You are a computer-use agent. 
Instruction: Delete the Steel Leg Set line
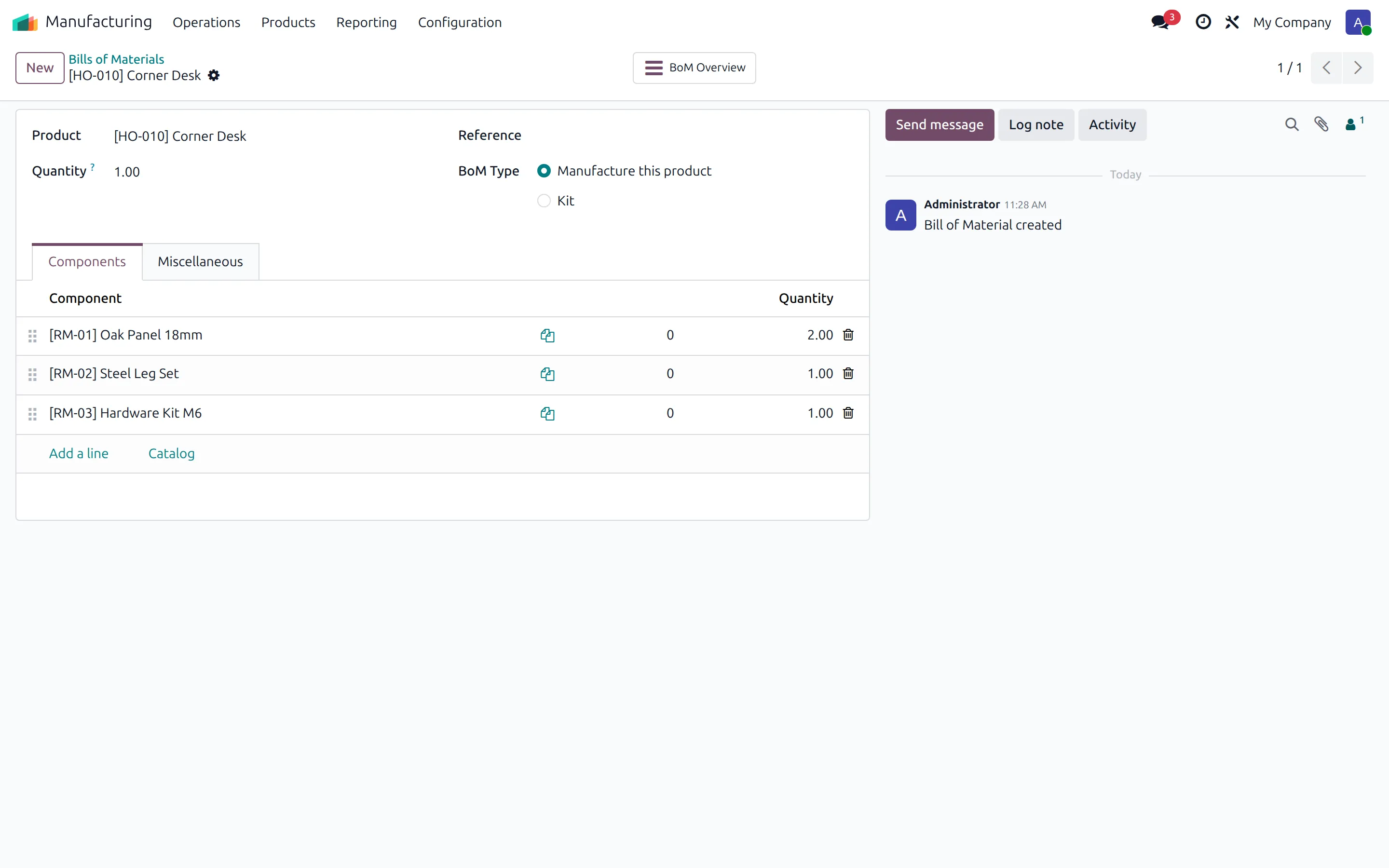tap(848, 373)
